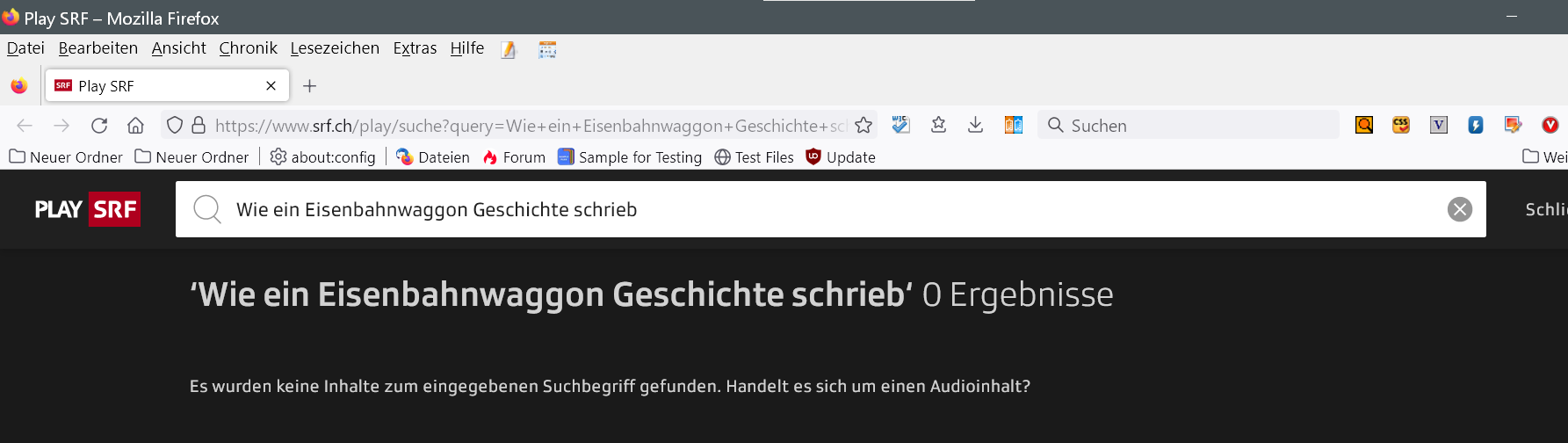Open the Lesezeichen menu
This screenshot has height=443, width=1568.
point(335,48)
